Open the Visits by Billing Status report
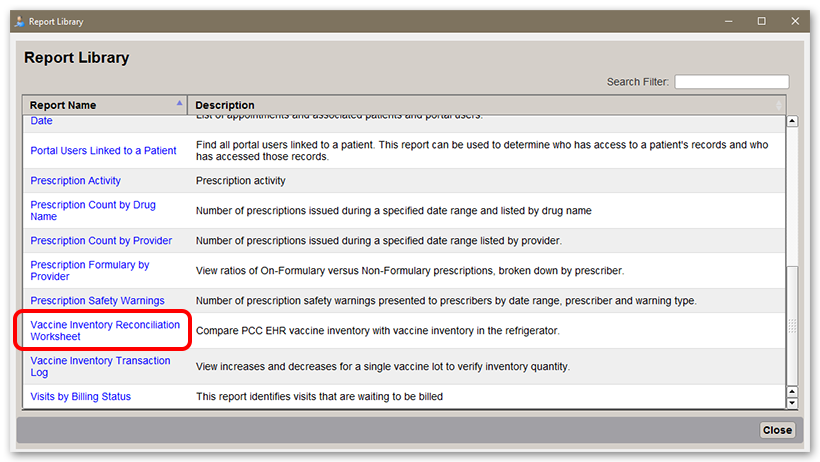The image size is (820, 462). (81, 397)
